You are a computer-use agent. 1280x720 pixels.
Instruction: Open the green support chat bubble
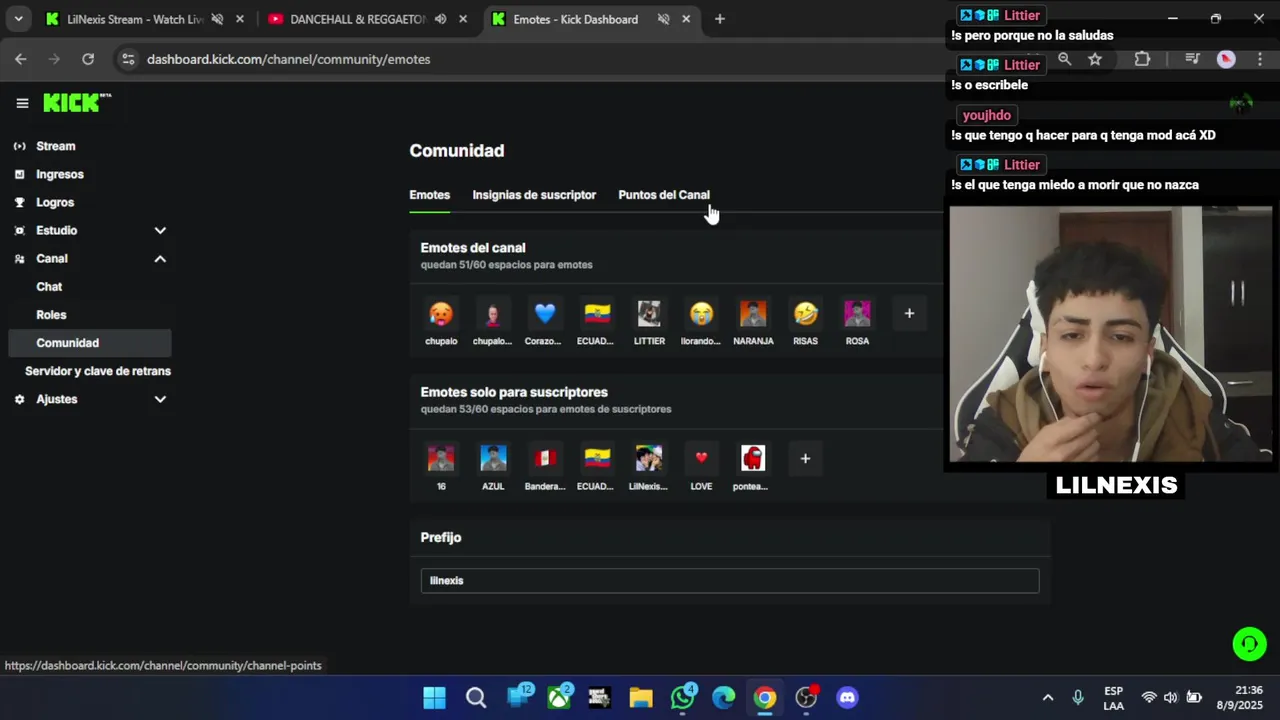click(1250, 644)
